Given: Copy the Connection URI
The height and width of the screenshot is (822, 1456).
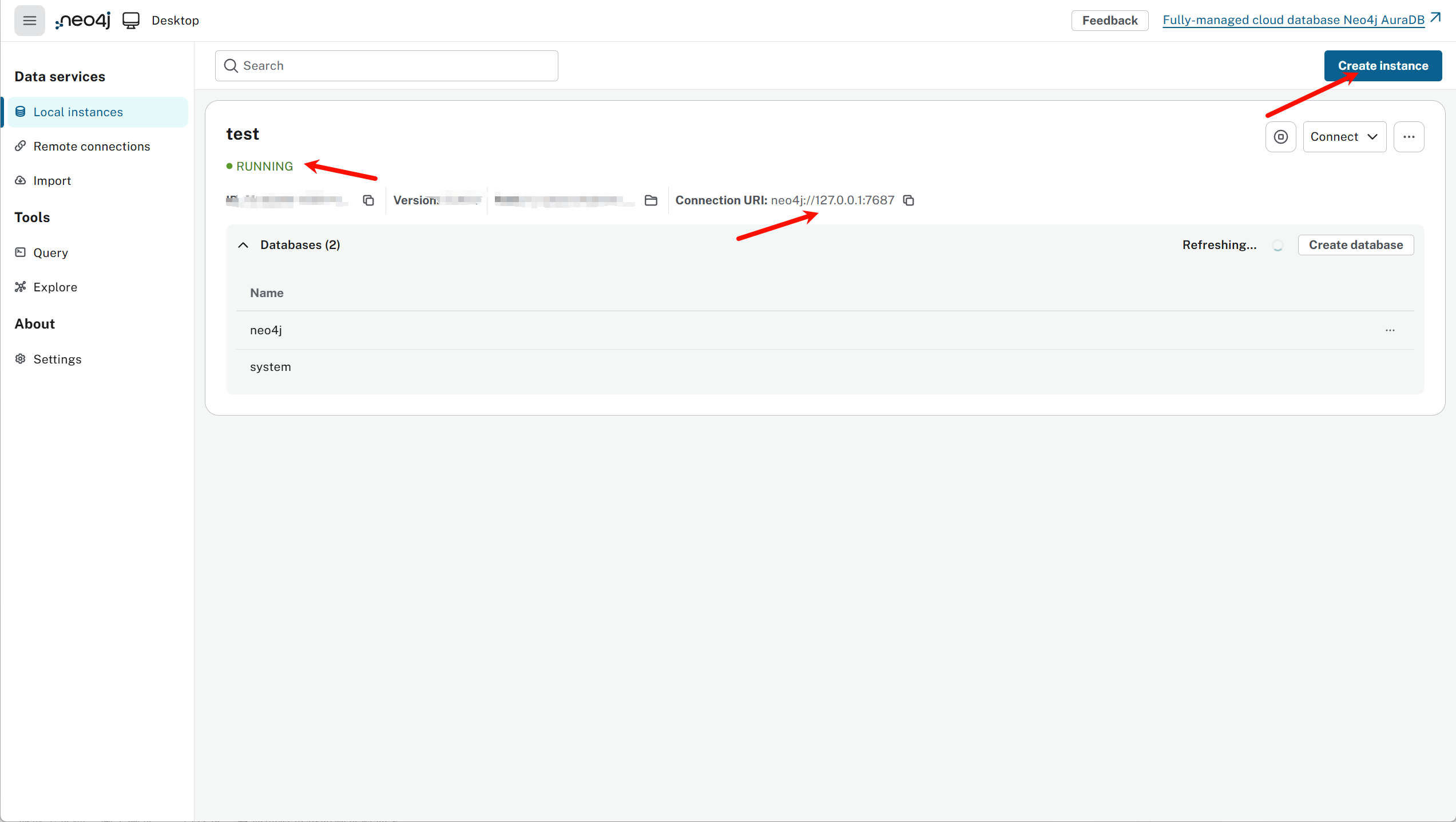Looking at the screenshot, I should point(908,200).
